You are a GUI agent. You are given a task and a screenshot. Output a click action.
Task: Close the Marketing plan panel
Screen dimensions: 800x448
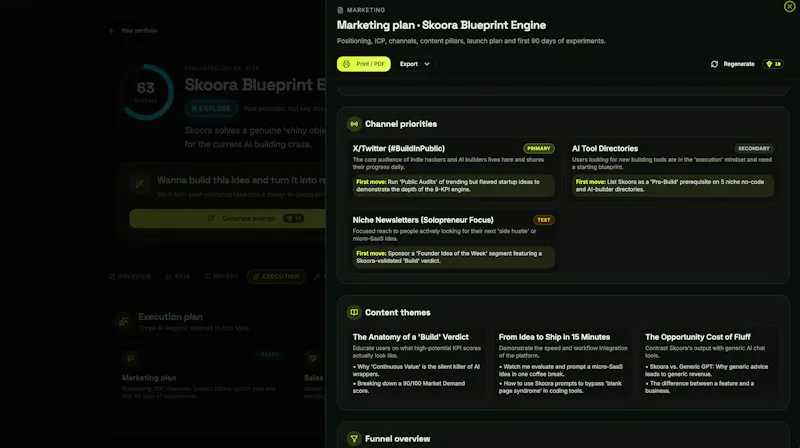click(789, 6)
